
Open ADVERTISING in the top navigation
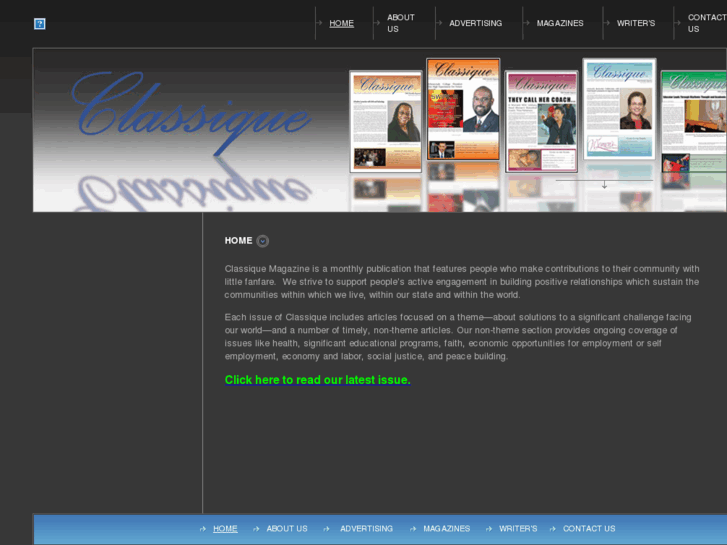475,23
